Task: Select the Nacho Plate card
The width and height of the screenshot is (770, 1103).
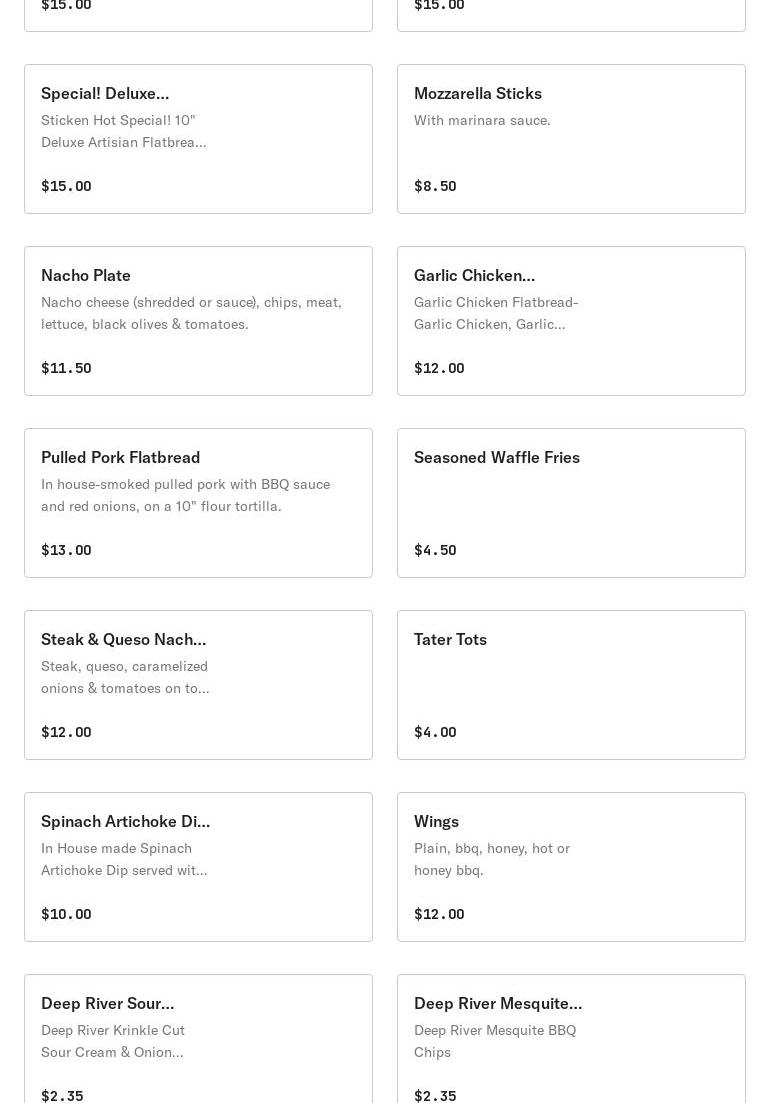Action: pyautogui.click(x=198, y=321)
